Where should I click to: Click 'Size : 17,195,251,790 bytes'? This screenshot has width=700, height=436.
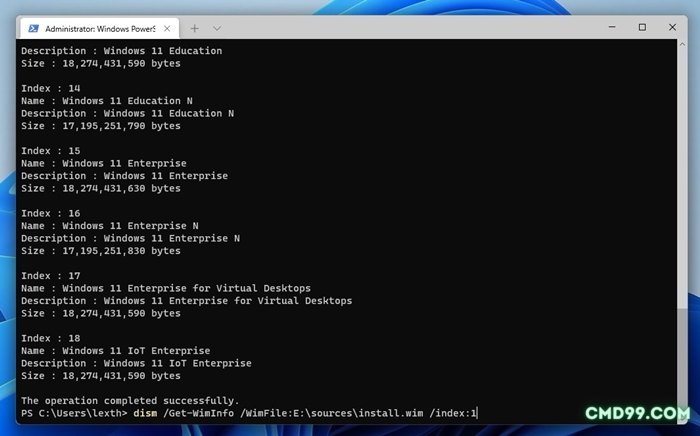101,126
